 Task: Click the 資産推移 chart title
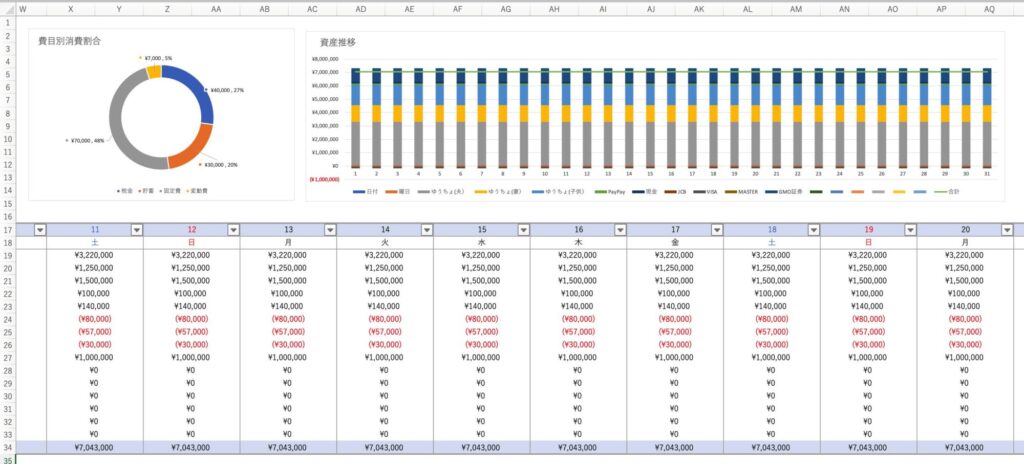click(x=338, y=43)
